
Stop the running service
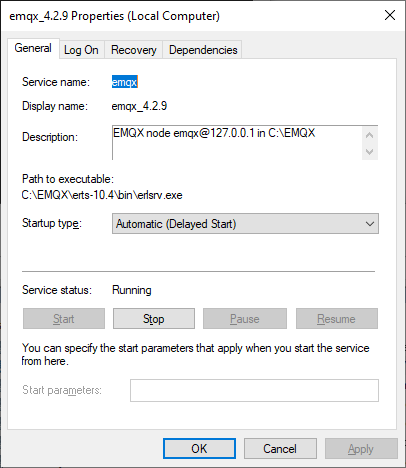point(154,319)
